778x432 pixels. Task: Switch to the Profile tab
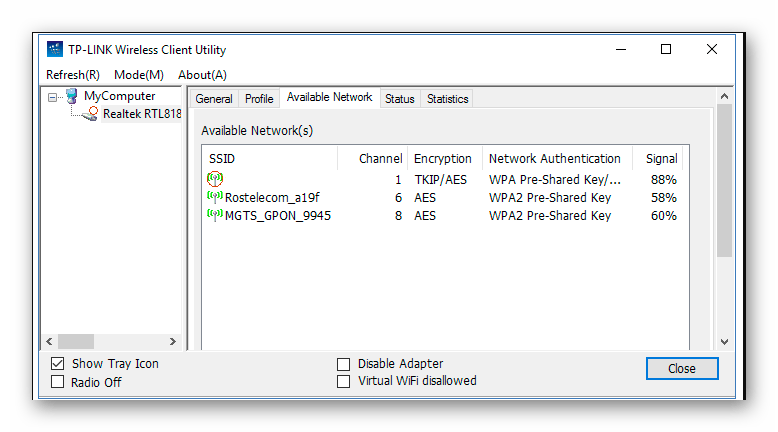coord(259,99)
